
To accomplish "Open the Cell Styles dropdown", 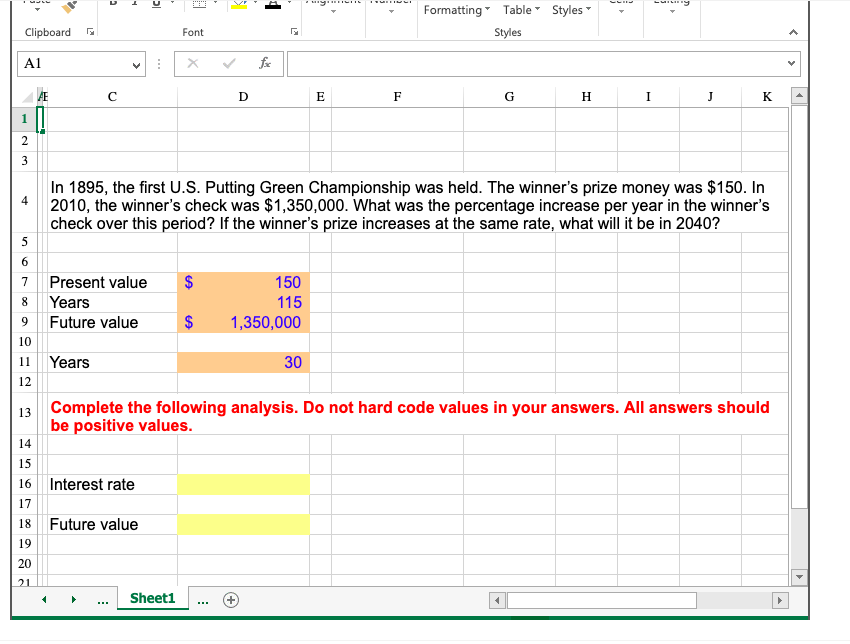I will 571,10.
